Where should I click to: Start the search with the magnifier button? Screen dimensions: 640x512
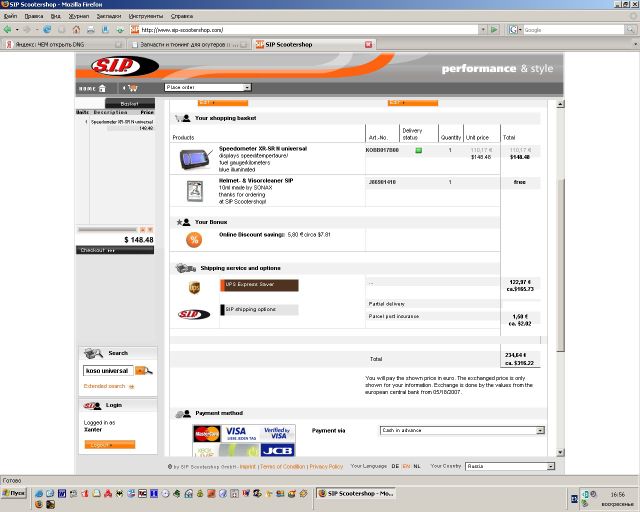pos(144,370)
